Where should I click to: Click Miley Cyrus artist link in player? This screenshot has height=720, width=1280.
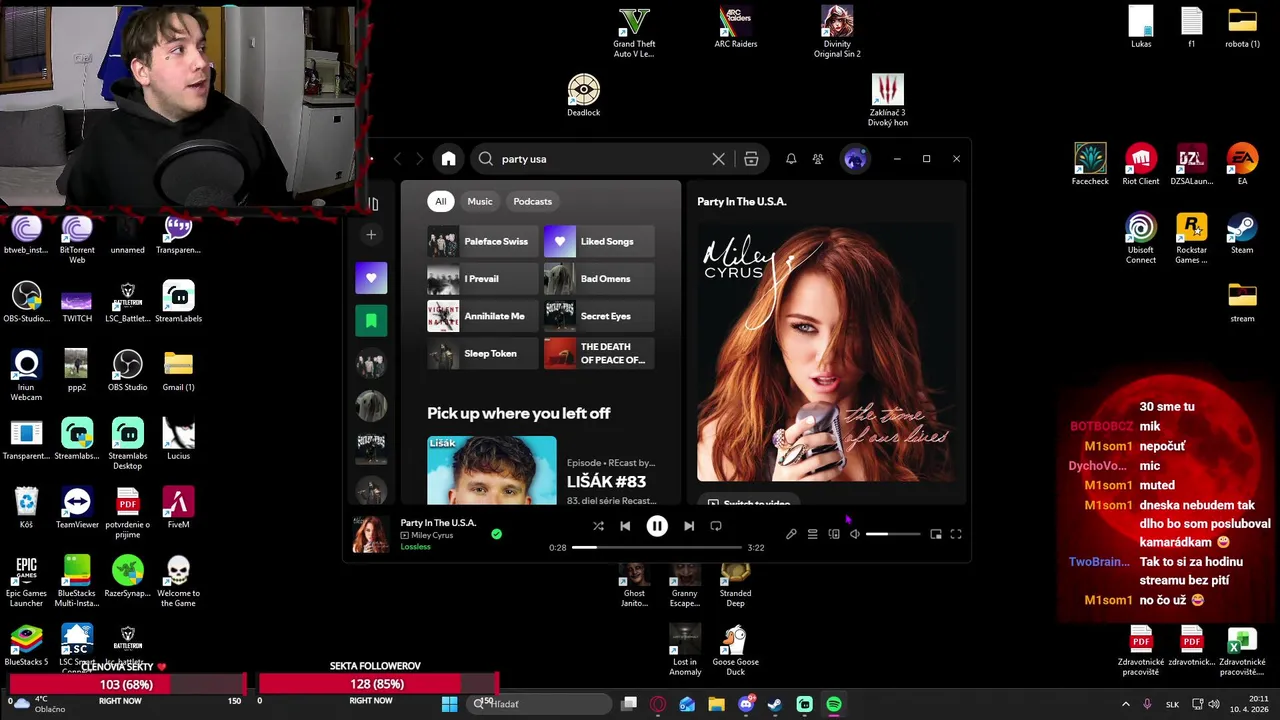432,535
